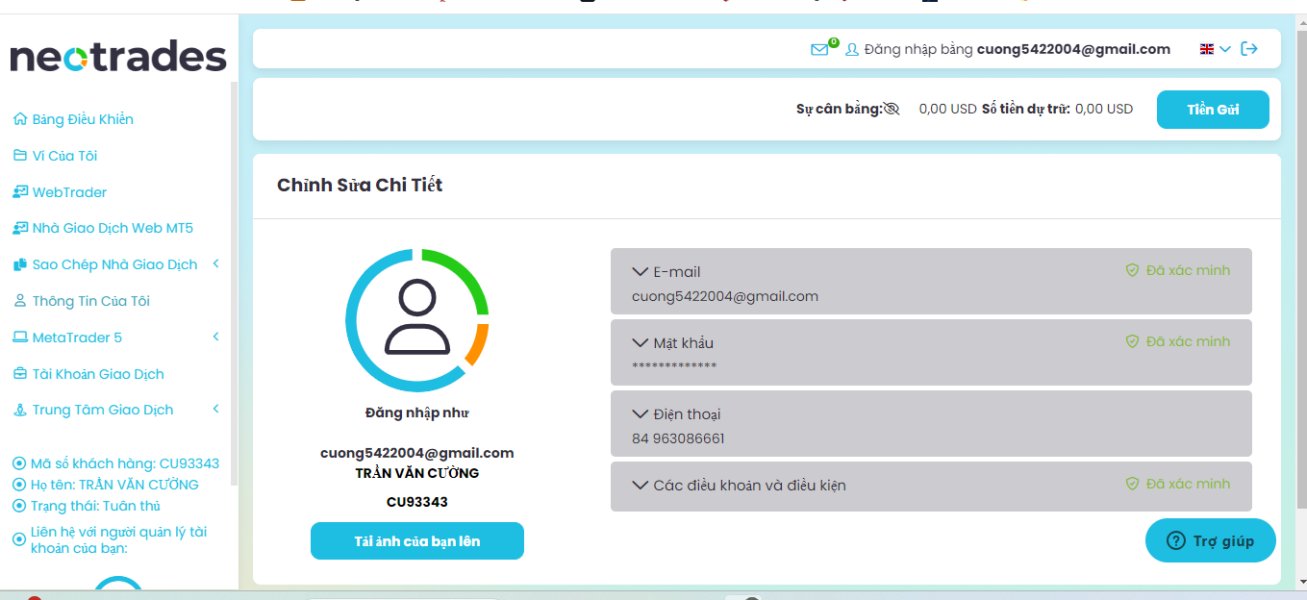The image size is (1307, 600).
Task: Click CU93343 under the profile name
Action: click(417, 502)
